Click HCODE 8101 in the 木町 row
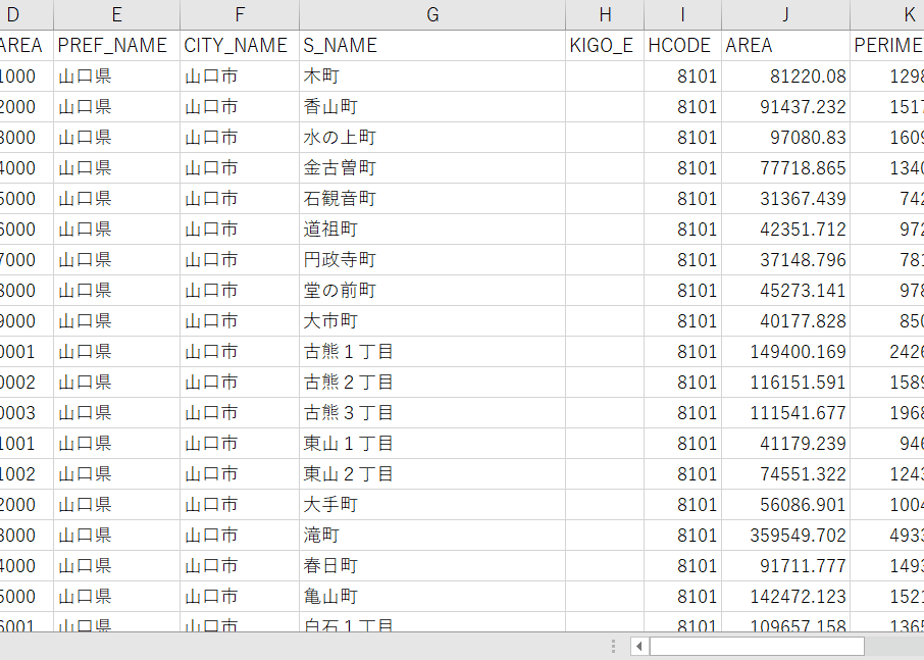 pyautogui.click(x=682, y=76)
